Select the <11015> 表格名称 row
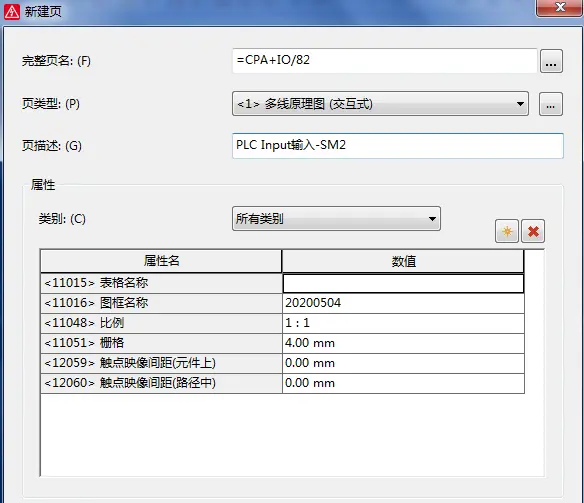Image resolution: width=584 pixels, height=503 pixels. pyautogui.click(x=161, y=283)
